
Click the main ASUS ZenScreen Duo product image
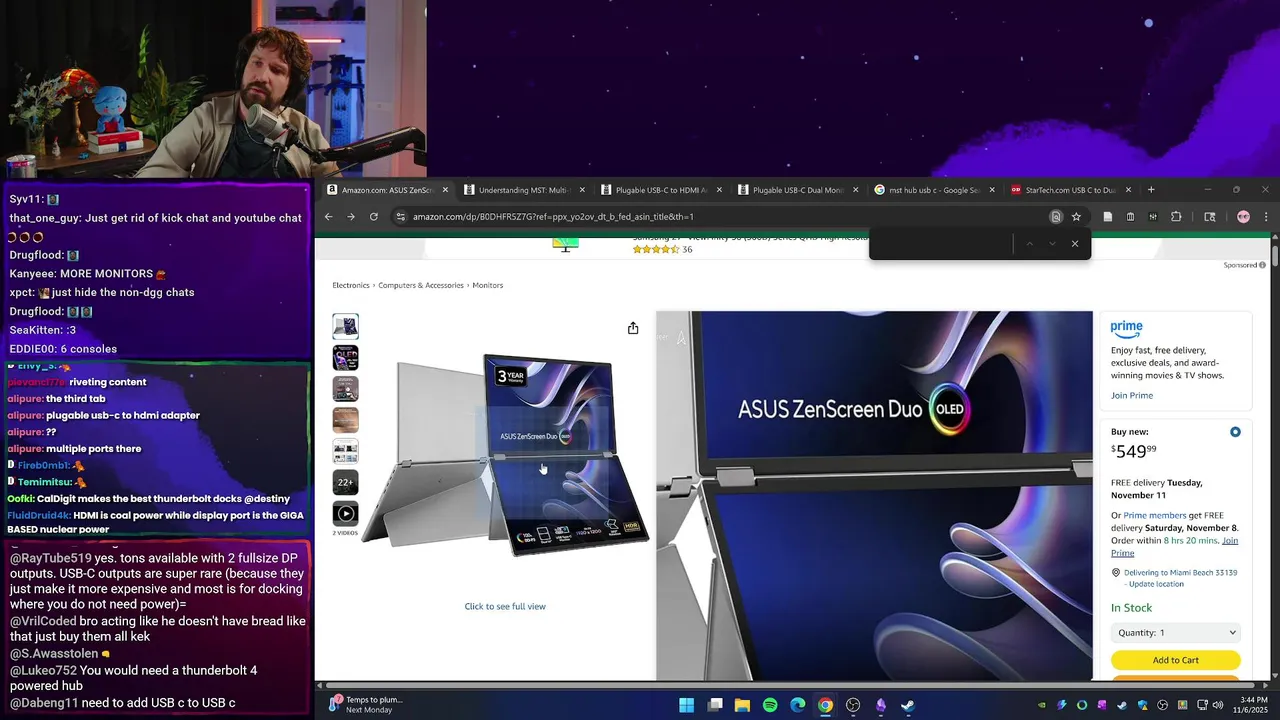point(505,455)
